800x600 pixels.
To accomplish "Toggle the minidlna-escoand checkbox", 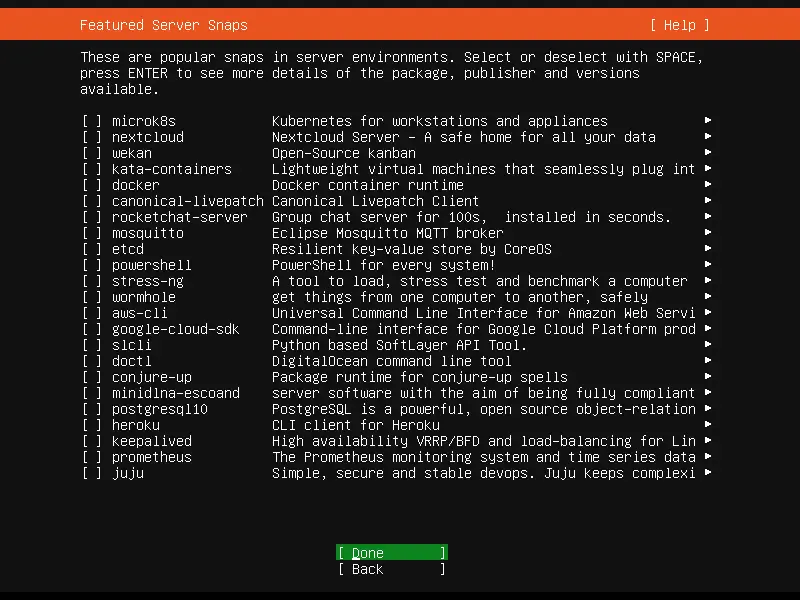I will 92,393.
